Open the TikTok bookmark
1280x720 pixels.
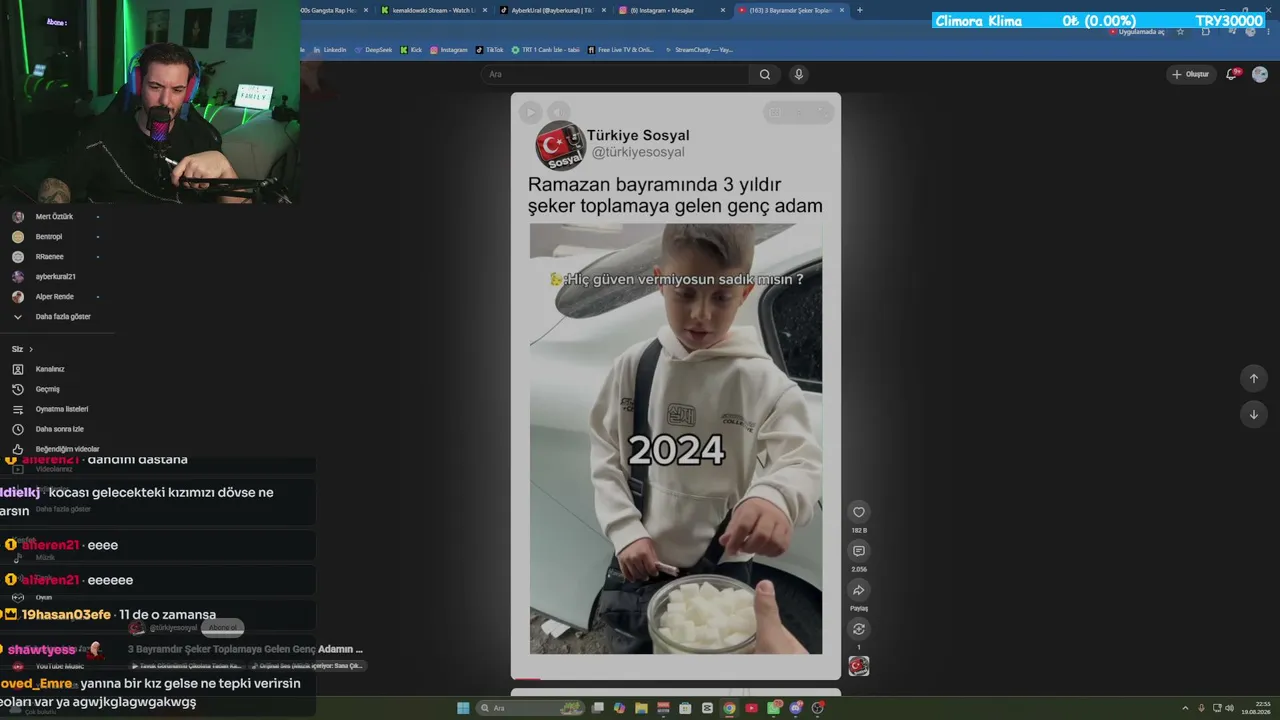point(490,49)
